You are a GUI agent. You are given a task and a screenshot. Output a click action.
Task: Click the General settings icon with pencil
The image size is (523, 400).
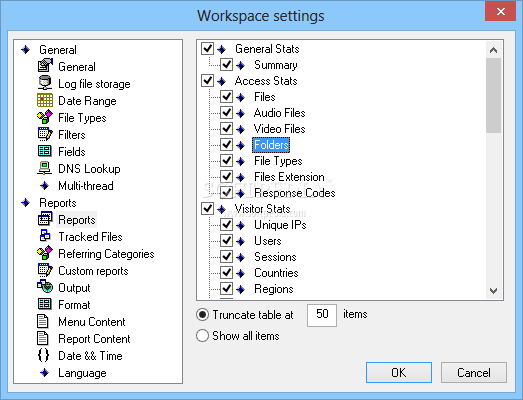[x=45, y=65]
